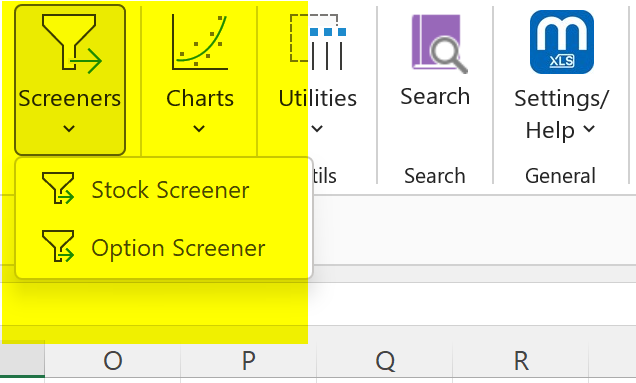
Task: Click the Settings/ Help text label
Action: pyautogui.click(x=562, y=114)
